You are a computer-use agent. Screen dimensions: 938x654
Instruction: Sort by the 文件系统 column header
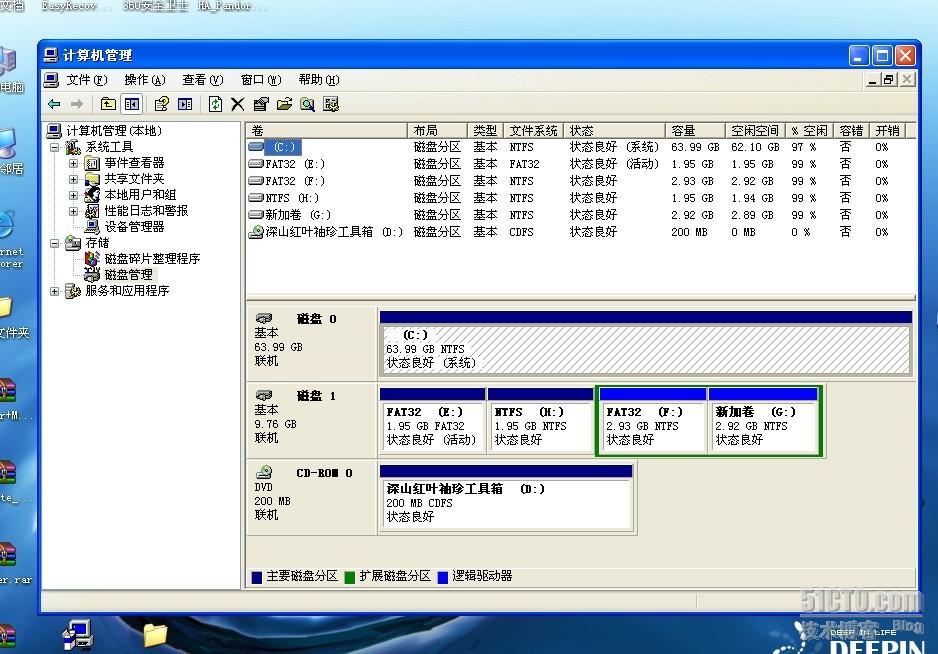534,130
